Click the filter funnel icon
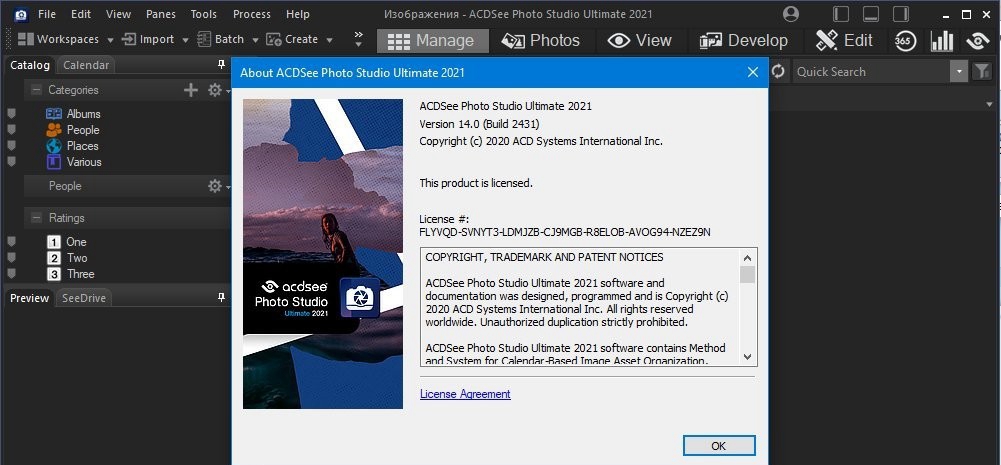This screenshot has height=465, width=1001. point(981,72)
